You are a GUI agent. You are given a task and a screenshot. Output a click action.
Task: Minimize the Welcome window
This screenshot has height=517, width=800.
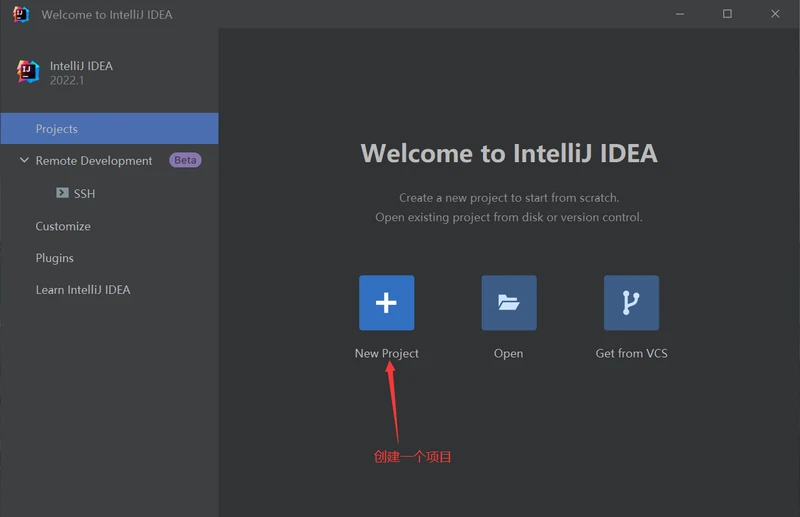click(680, 14)
